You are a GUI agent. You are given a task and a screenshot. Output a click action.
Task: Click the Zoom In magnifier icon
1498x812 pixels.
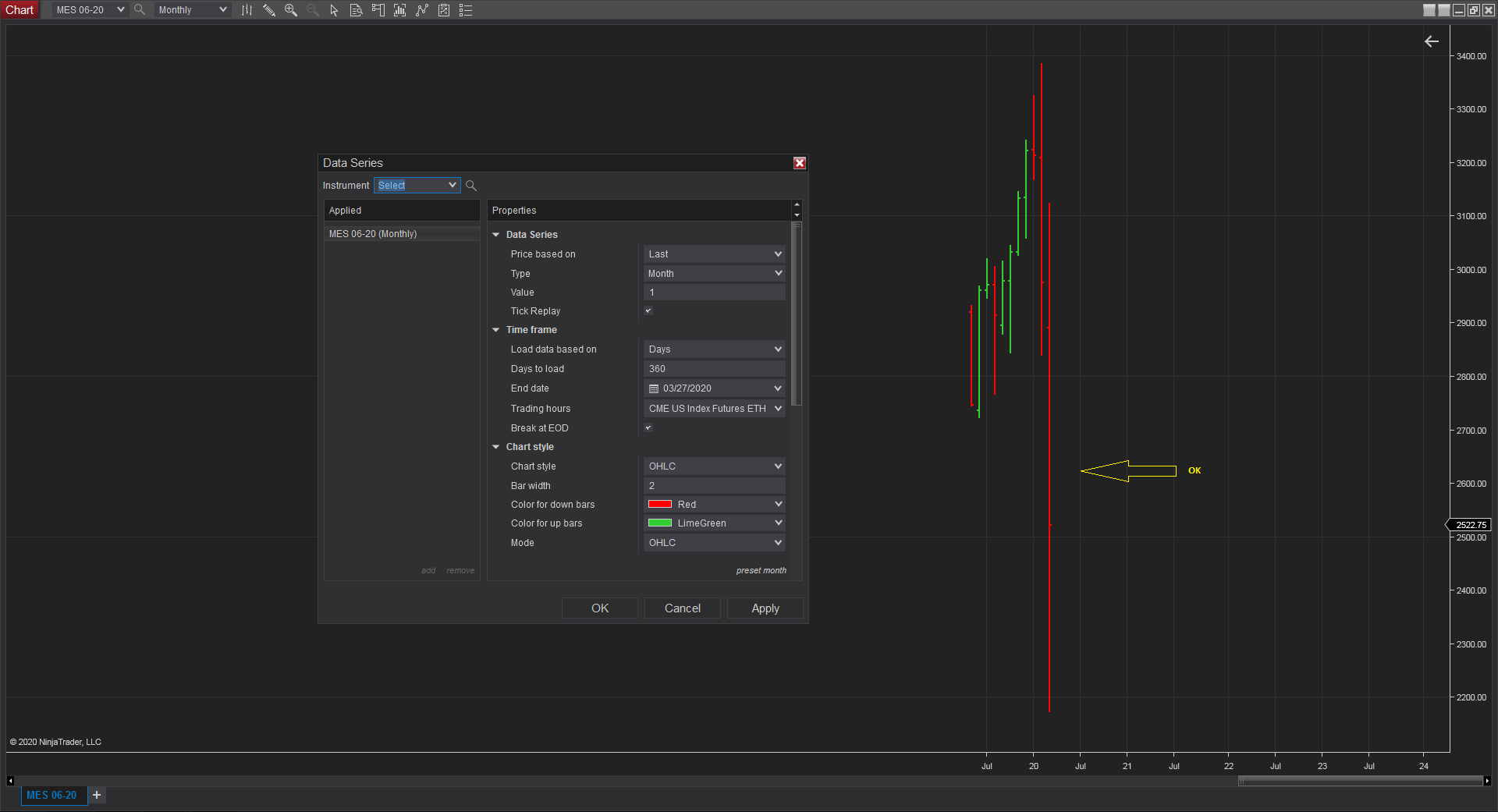click(x=291, y=10)
